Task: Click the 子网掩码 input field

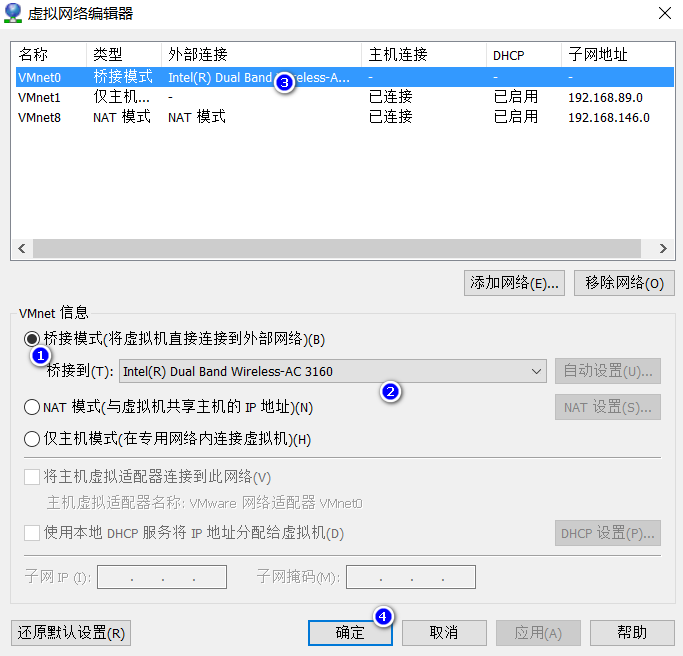Action: [411, 577]
